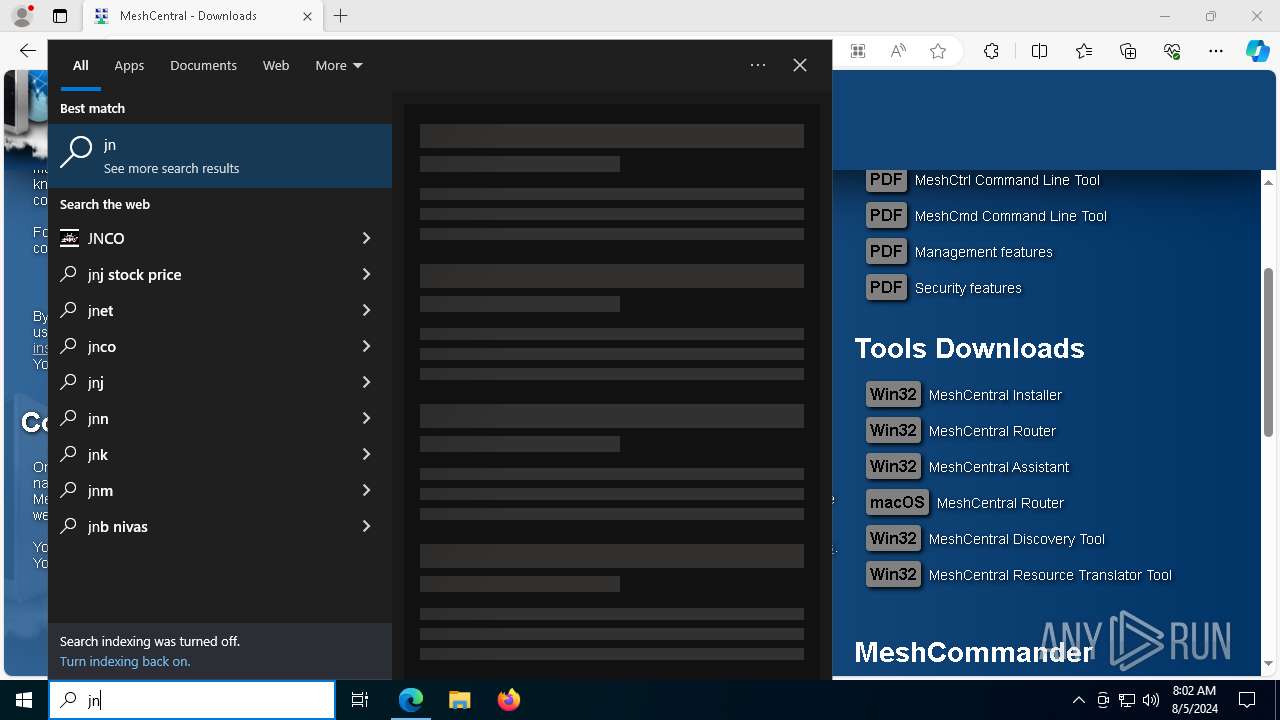Switch to the All search tab
Viewport: 1280px width, 720px height.
point(81,65)
